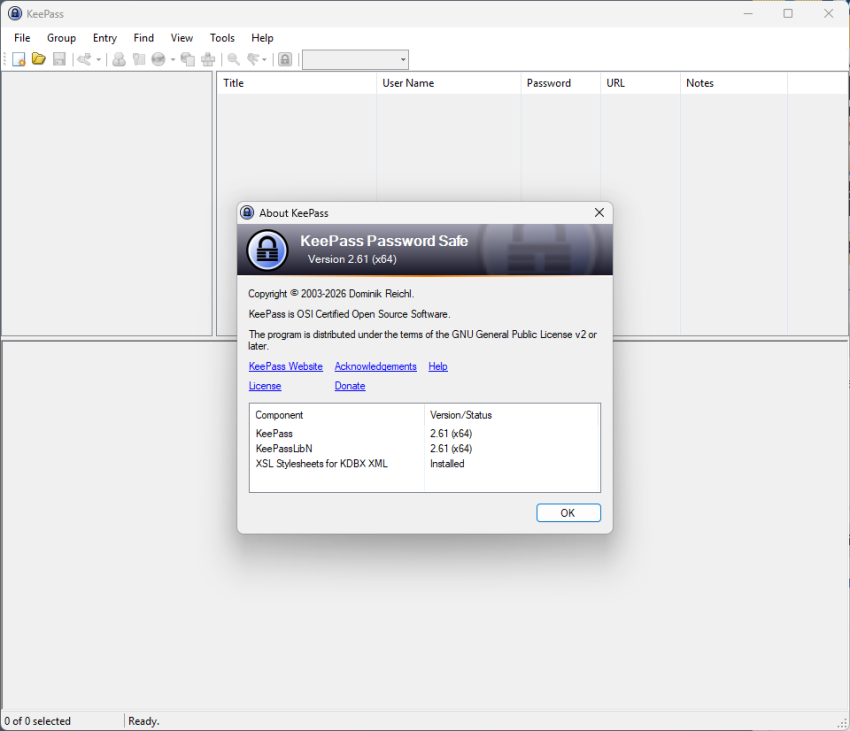Viewport: 850px width, 731px height.
Task: Click the Save database floppy icon
Action: click(59, 60)
